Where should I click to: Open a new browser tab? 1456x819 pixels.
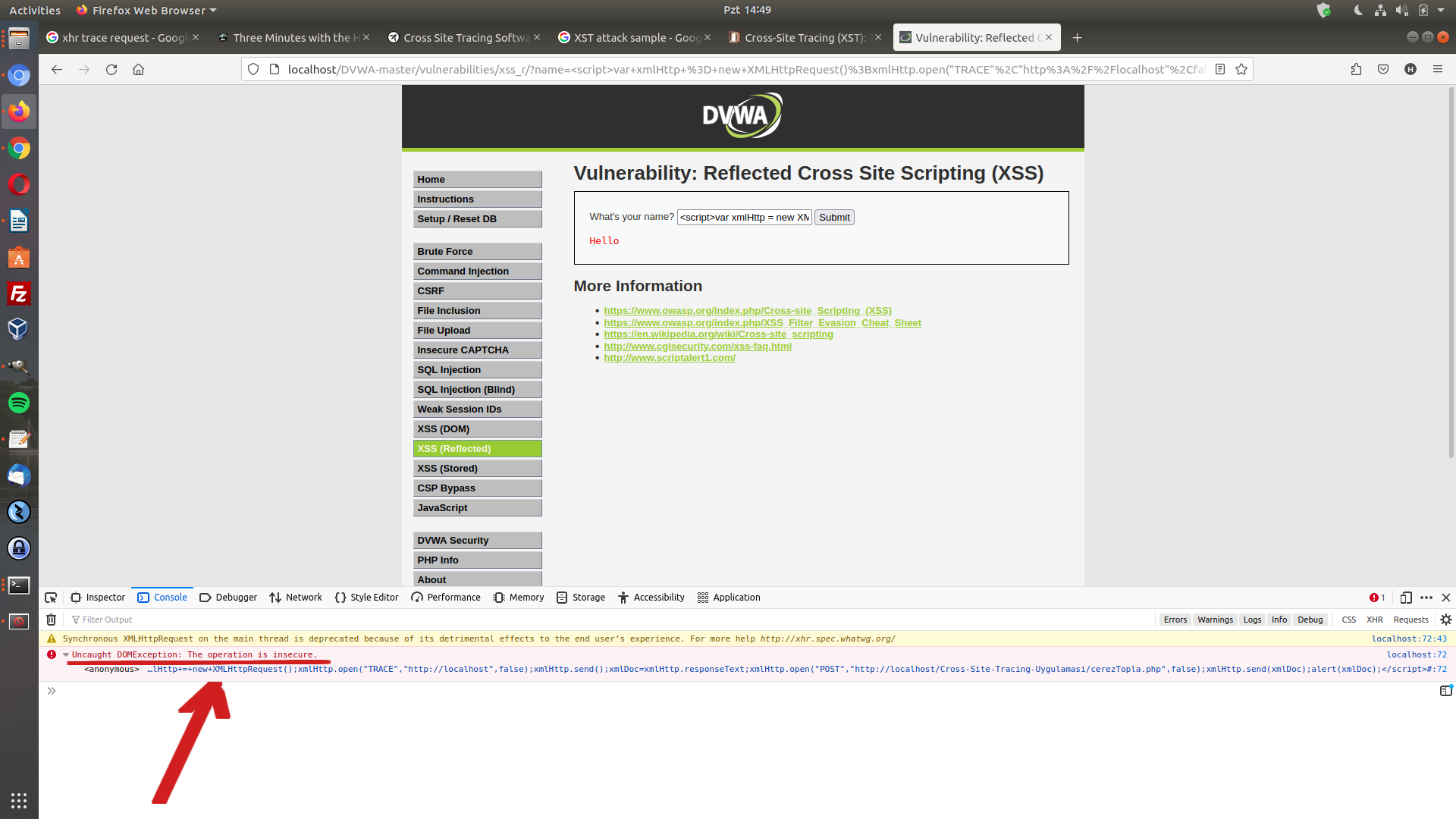1077,37
